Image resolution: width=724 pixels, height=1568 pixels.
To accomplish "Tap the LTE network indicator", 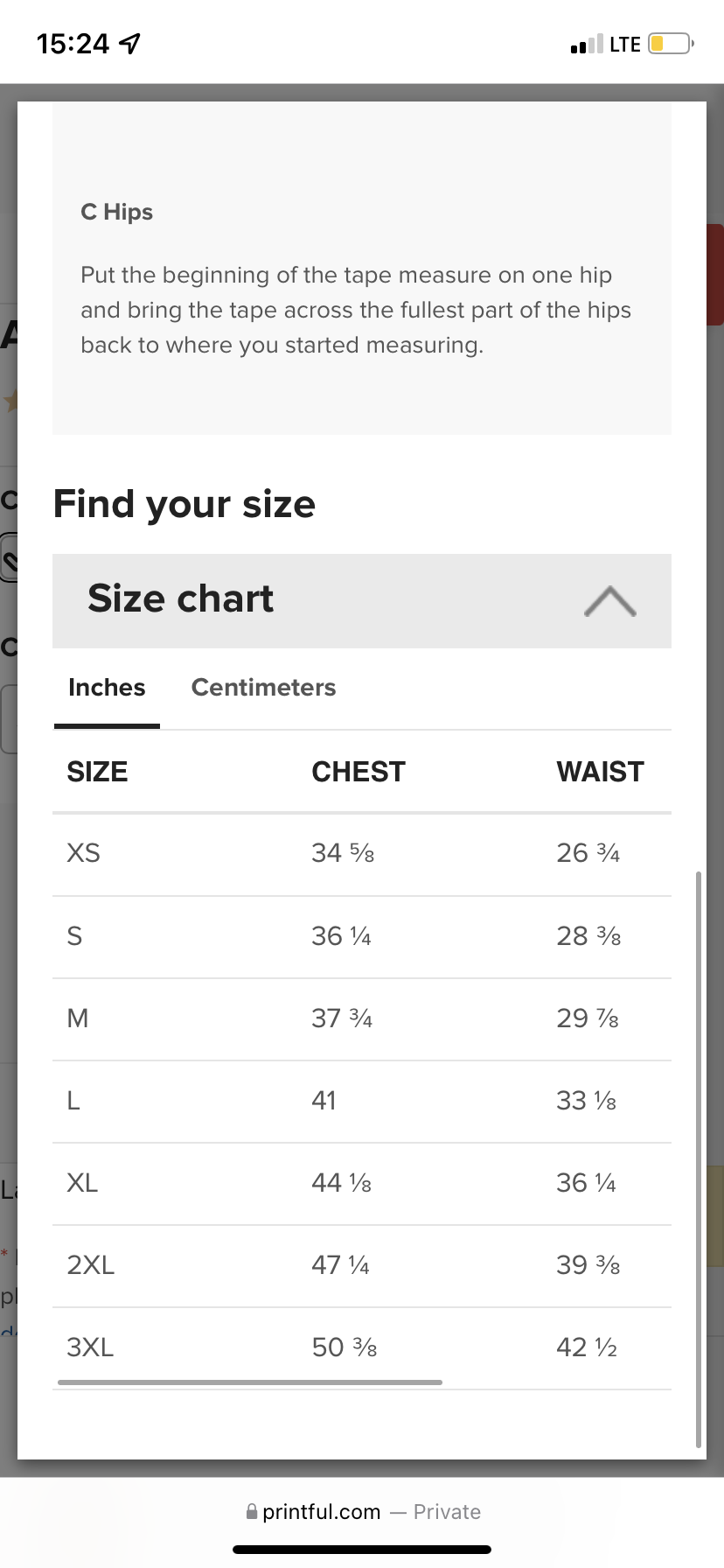I will 624,44.
